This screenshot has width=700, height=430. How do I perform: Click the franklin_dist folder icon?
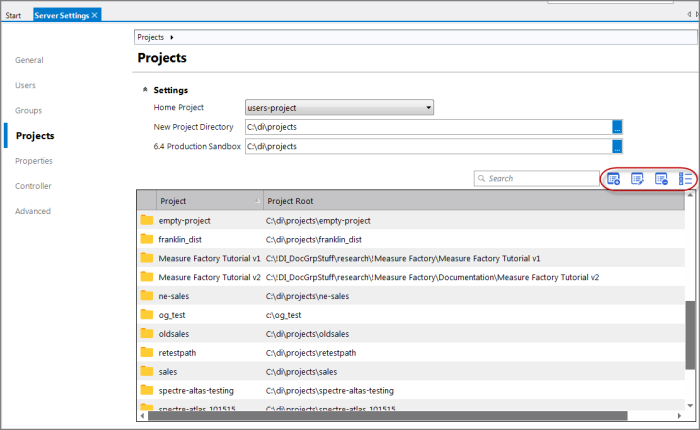click(x=146, y=239)
